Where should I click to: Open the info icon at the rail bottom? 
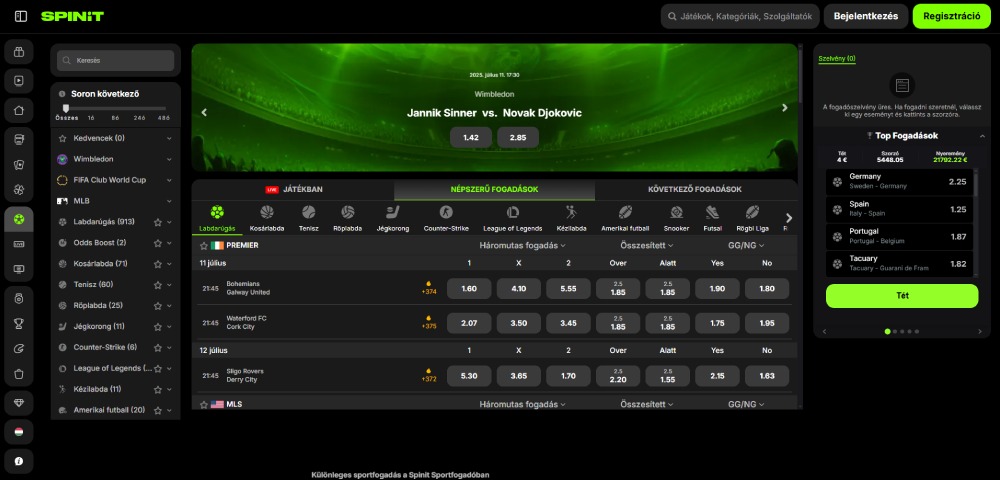click(x=18, y=460)
